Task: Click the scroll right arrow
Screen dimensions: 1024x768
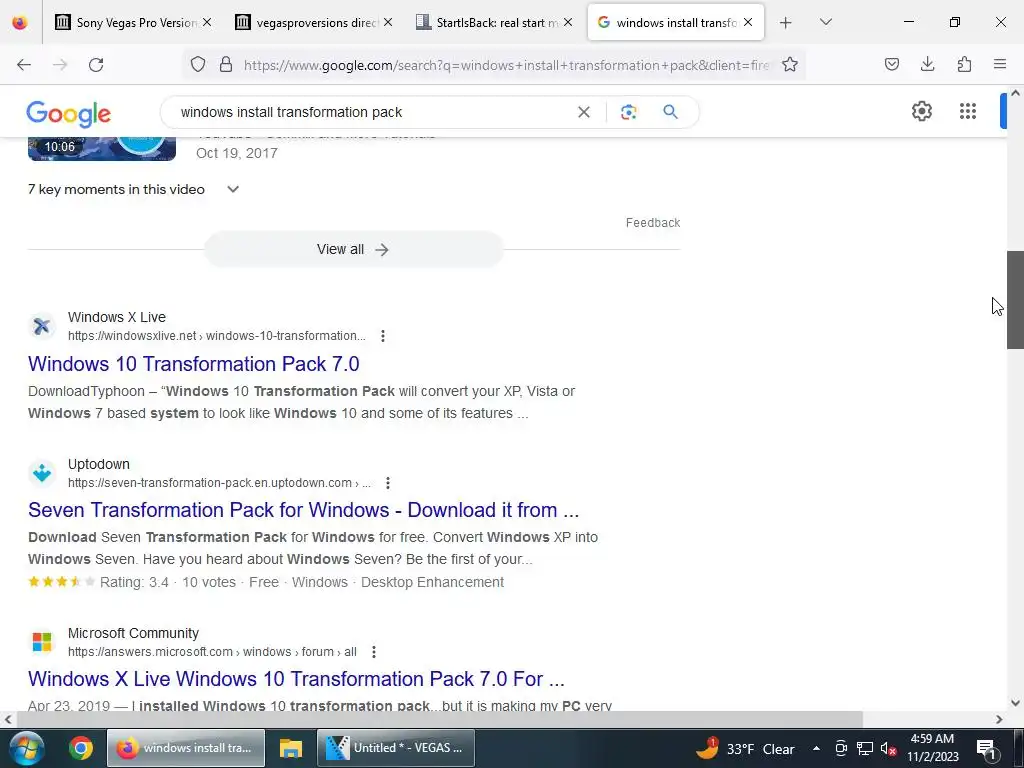Action: (x=999, y=720)
